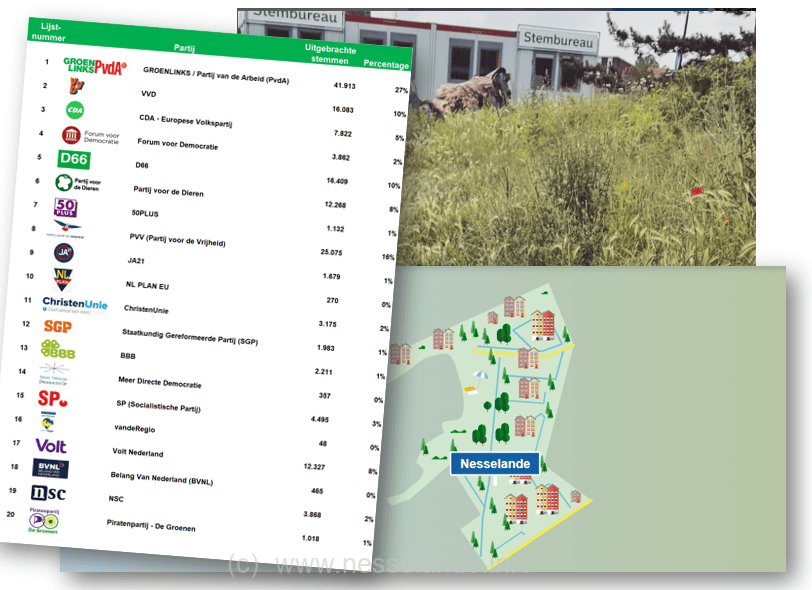Click the green BBB clover logo
The width and height of the screenshot is (812, 590).
coord(57,349)
